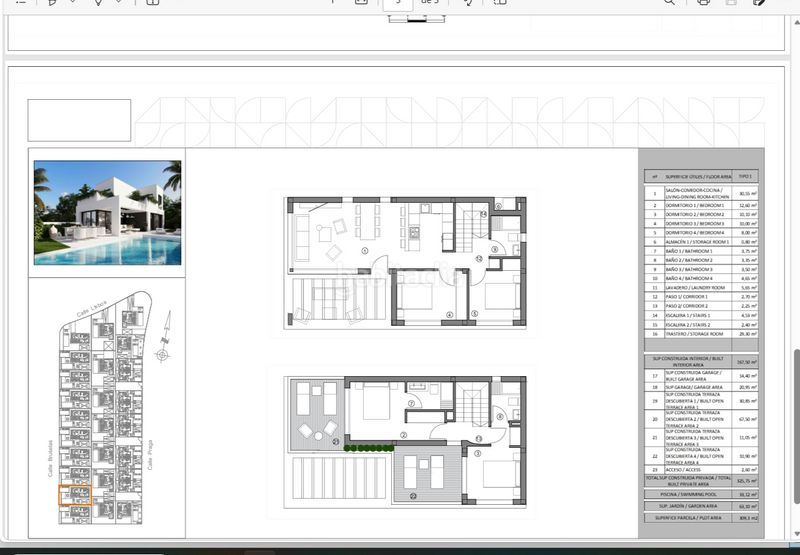Click 'BAÑO 3 / BATHROOM 3' row

point(701,270)
